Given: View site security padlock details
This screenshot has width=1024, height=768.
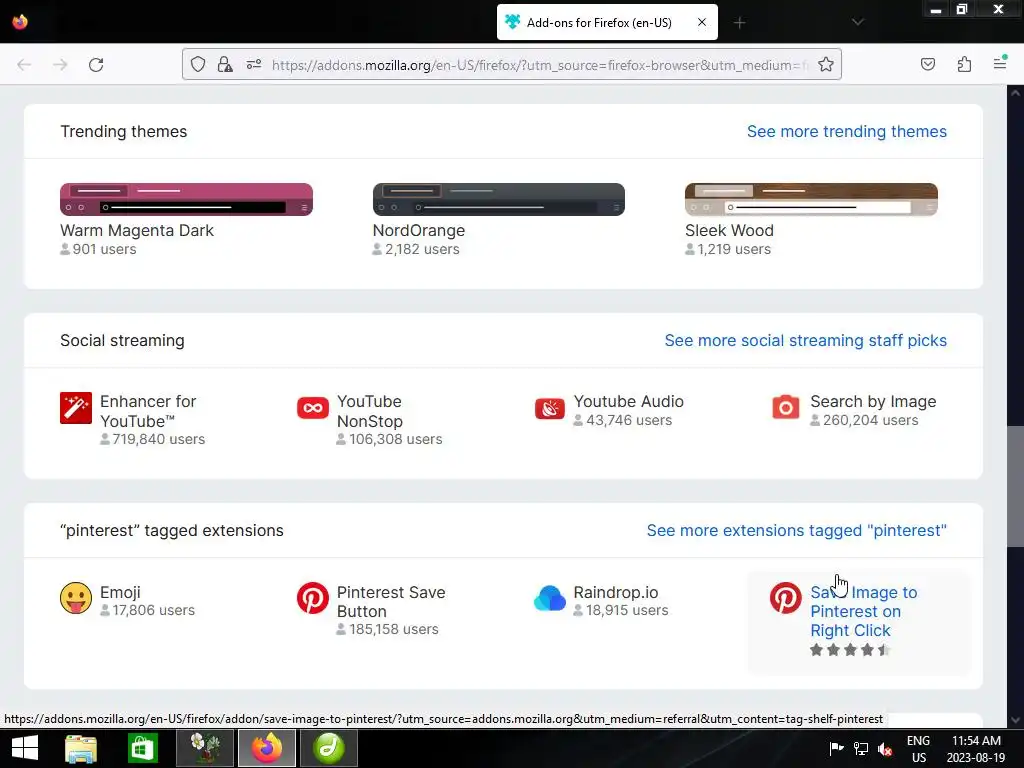Looking at the screenshot, I should [225, 64].
